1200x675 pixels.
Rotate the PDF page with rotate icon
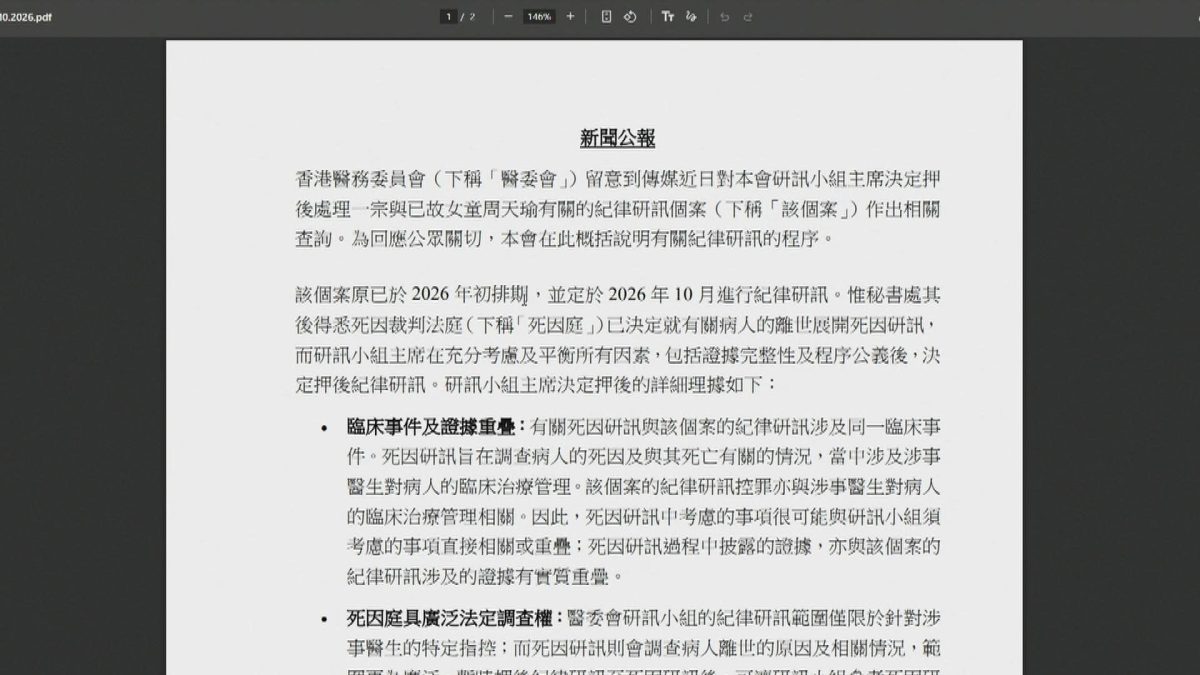tap(630, 16)
